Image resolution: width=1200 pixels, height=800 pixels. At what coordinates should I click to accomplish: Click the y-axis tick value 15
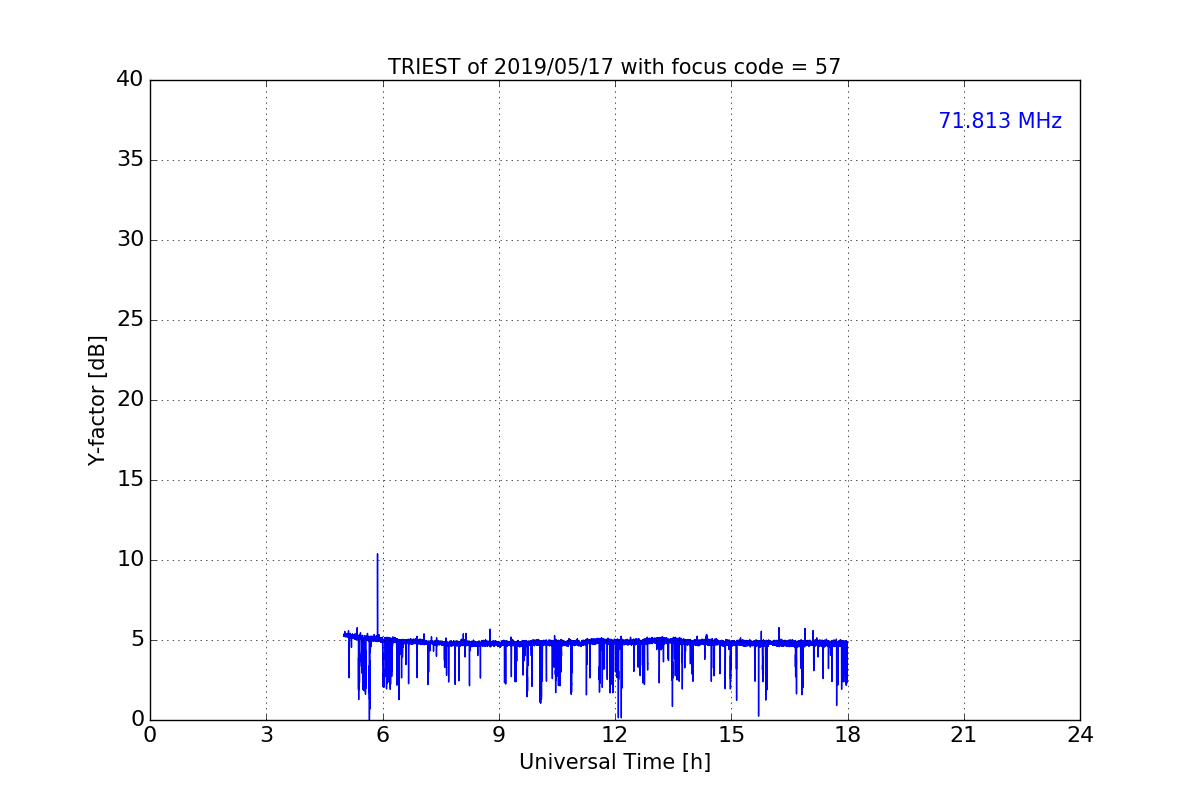click(130, 480)
